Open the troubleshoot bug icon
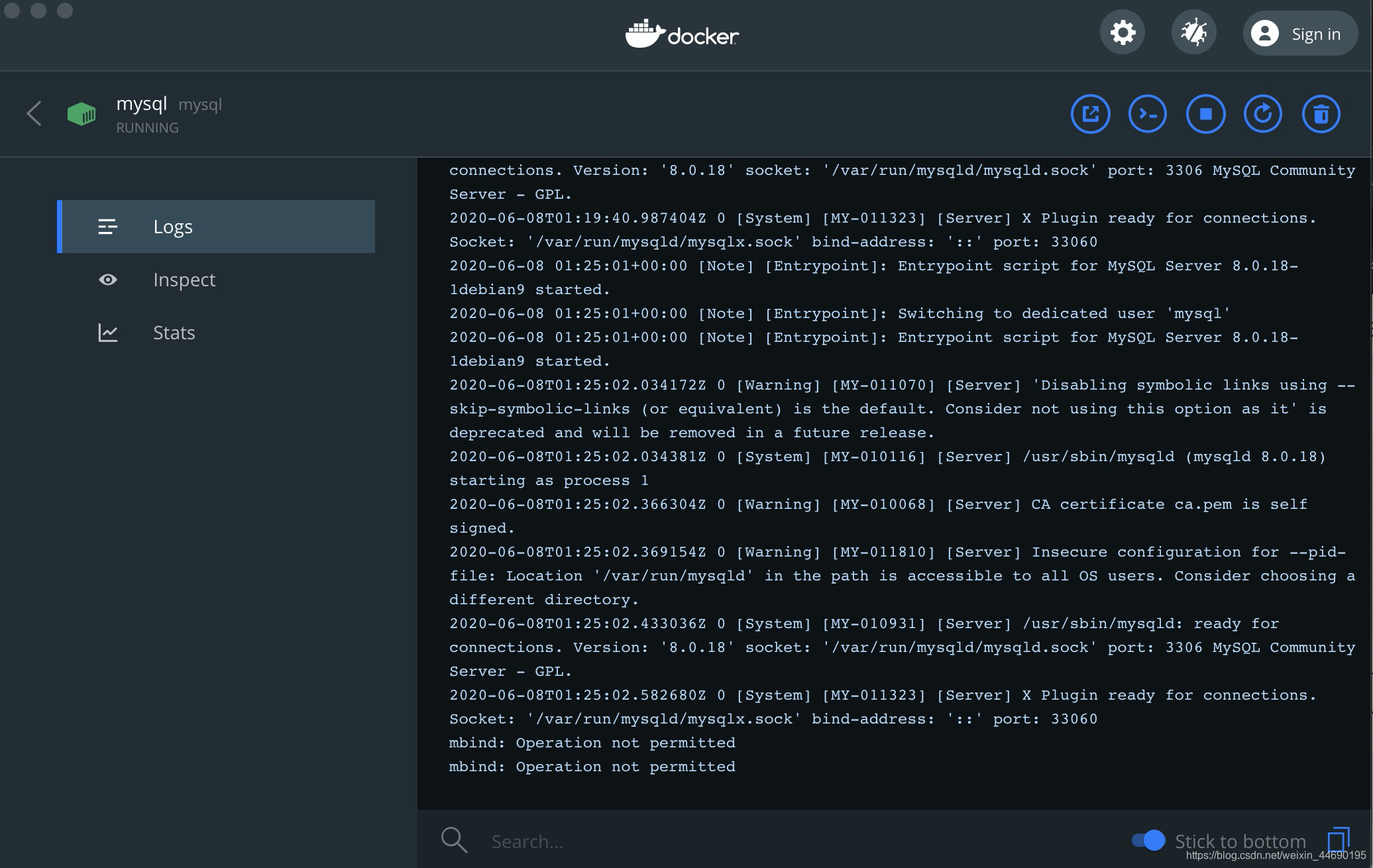Screen dimensions: 1373x868 pos(1193,33)
